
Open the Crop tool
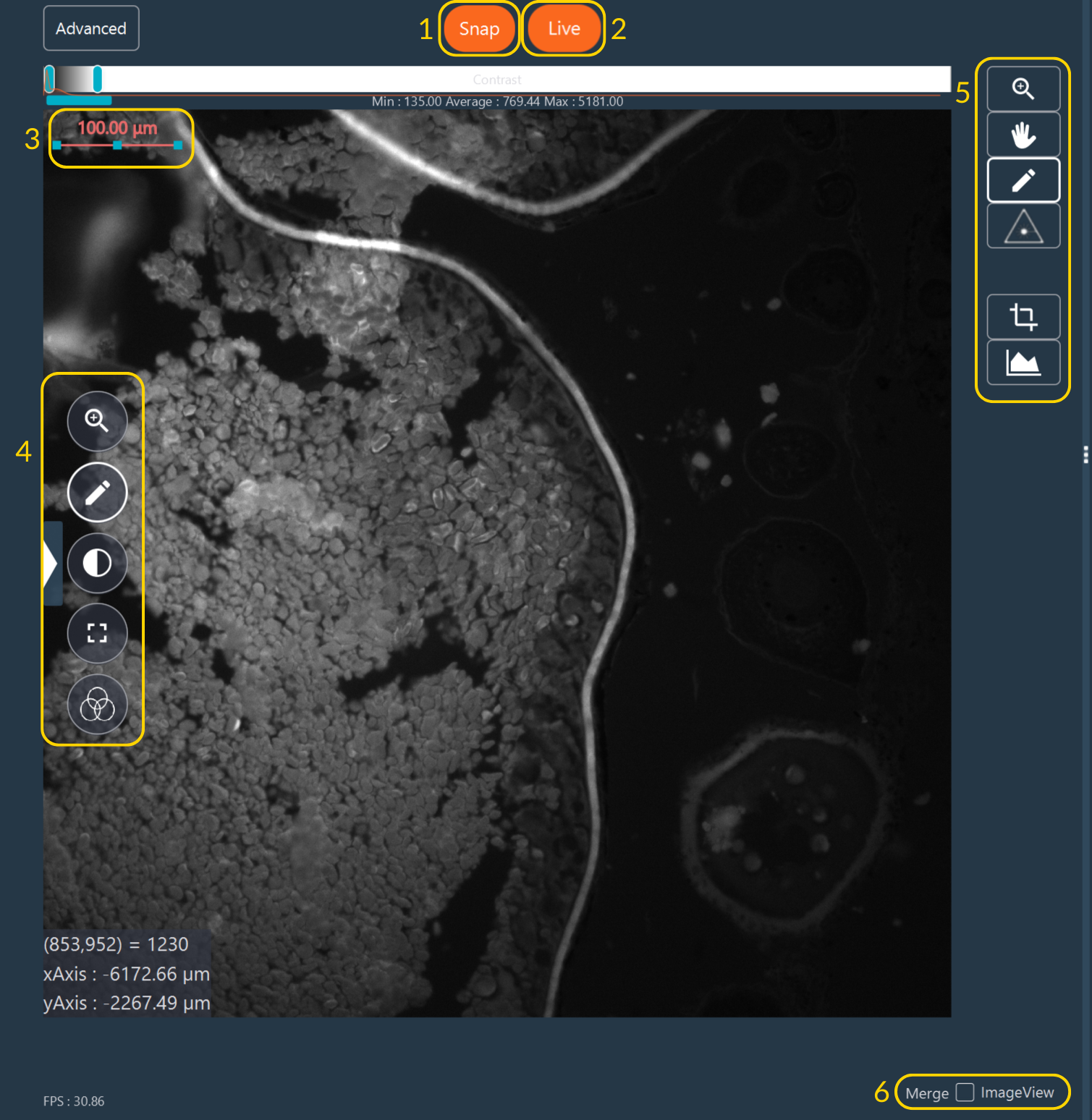coord(1023,316)
